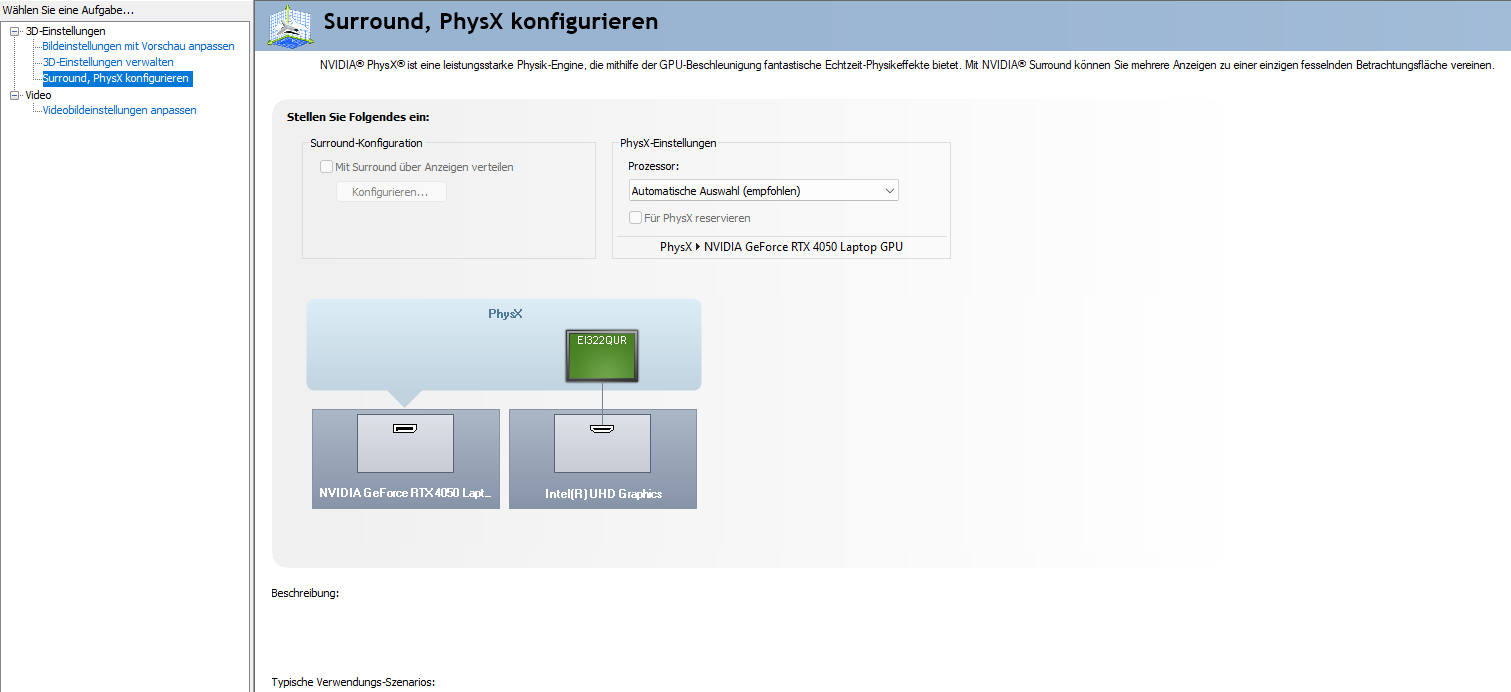Select the Video category label
Screen dimensions: 1511x692
(38, 95)
